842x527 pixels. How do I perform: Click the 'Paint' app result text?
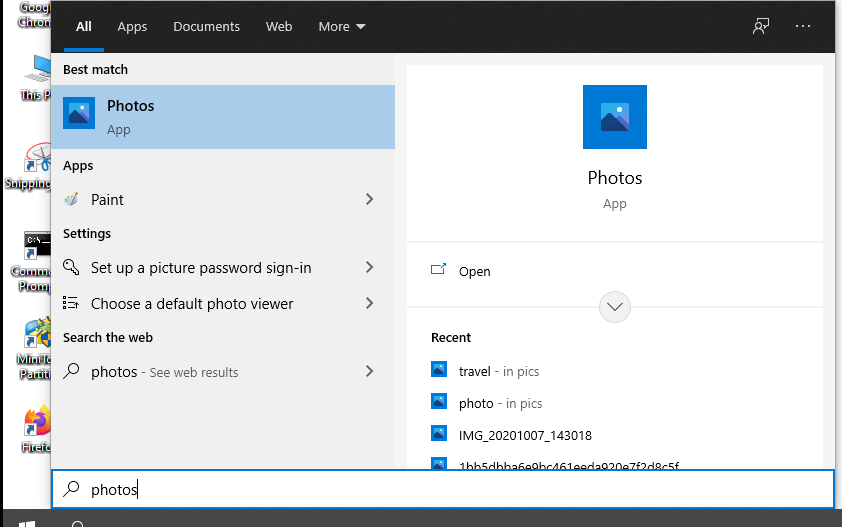pos(107,200)
